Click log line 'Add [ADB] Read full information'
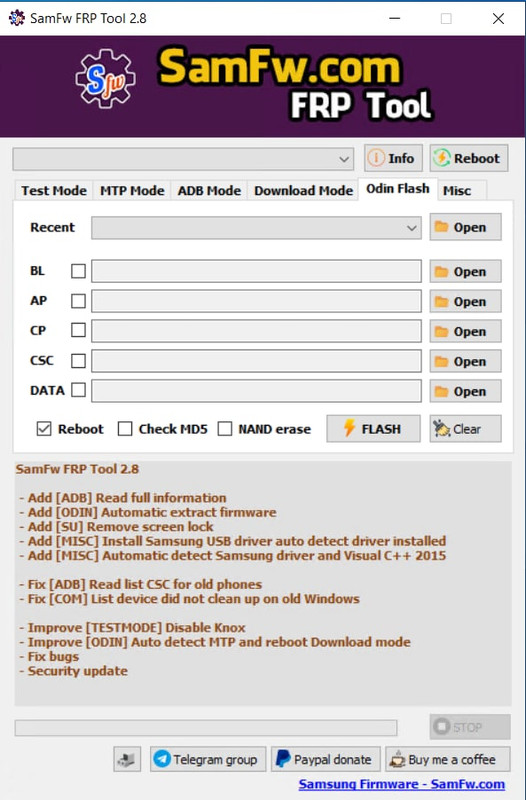526x800 pixels. (x=123, y=498)
